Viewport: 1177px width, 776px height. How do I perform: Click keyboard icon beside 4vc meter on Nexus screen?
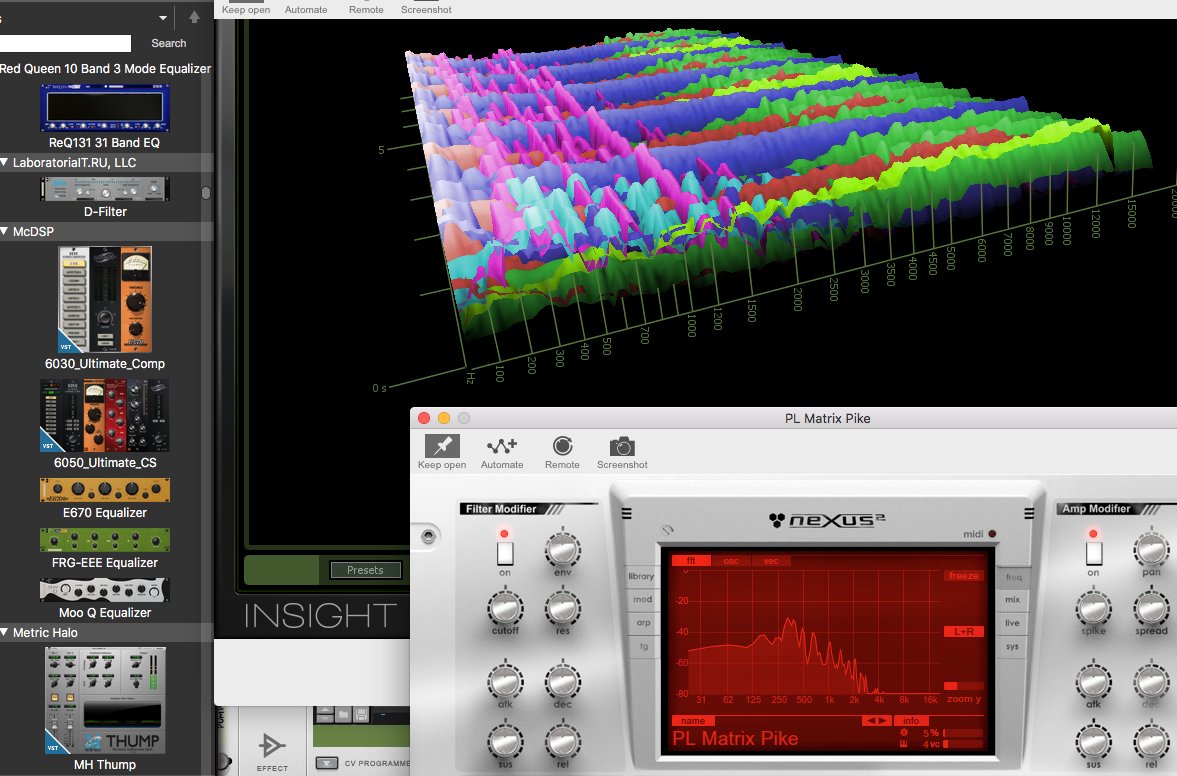(x=904, y=744)
